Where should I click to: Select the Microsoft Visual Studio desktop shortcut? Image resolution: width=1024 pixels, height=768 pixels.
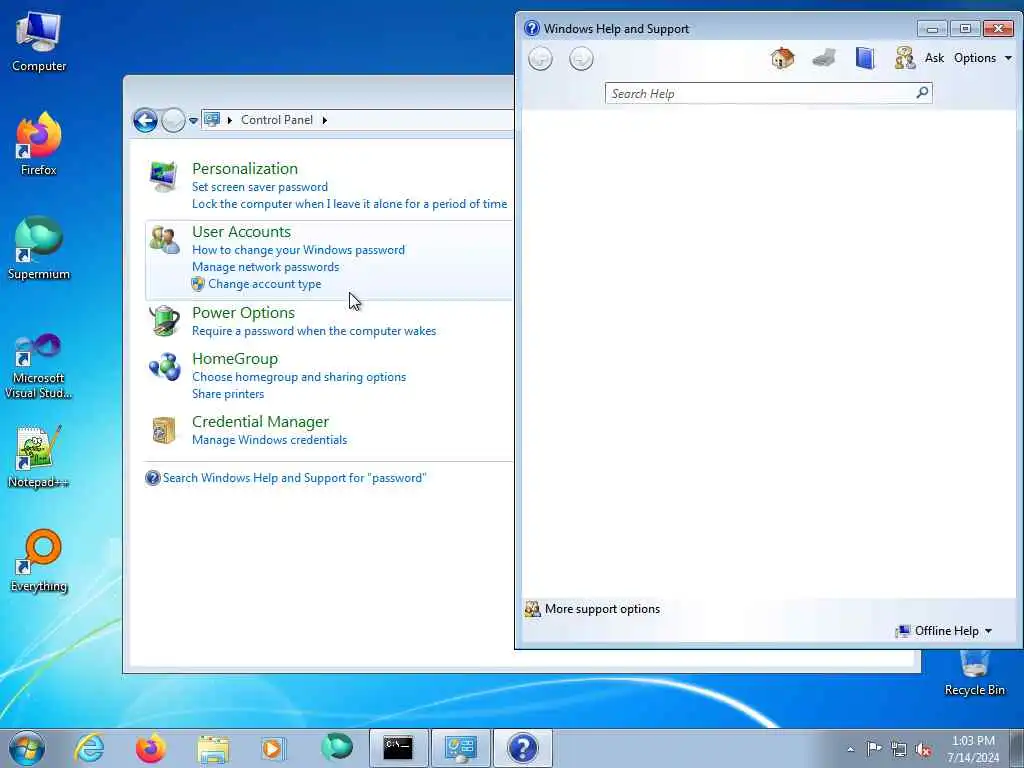coord(39,366)
